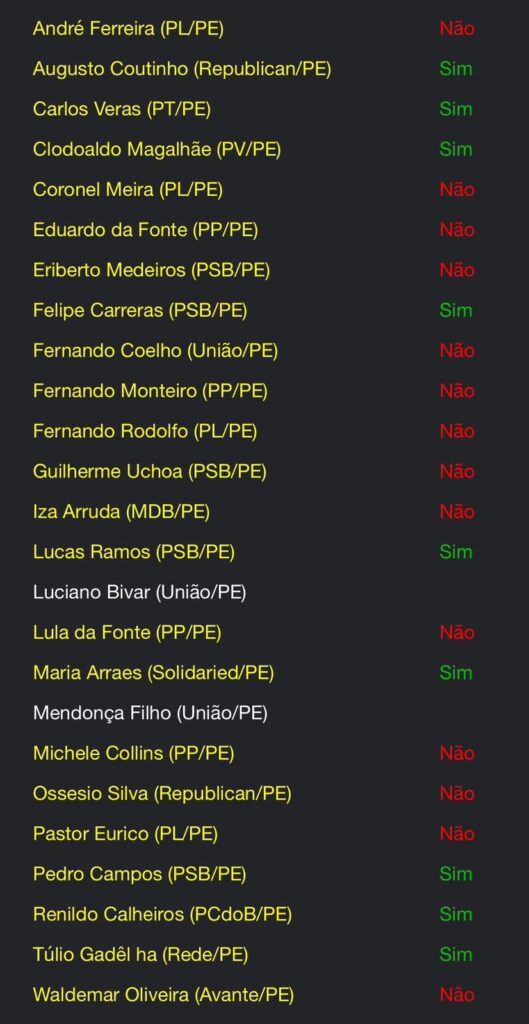Click the Sim vote beside Lucas Ramos
This screenshot has height=1024, width=529.
point(456,552)
